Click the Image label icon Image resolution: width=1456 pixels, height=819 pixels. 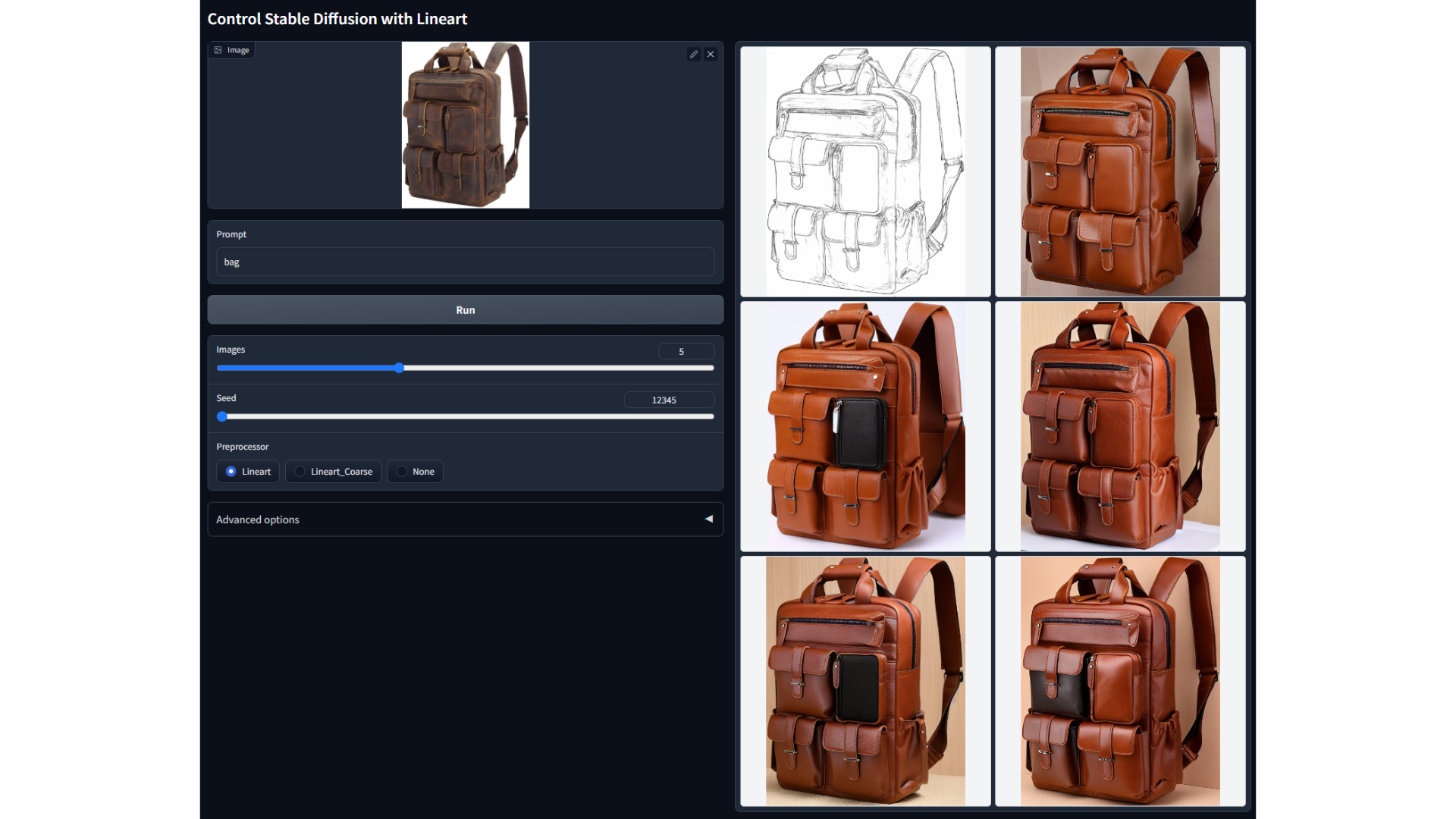[218, 50]
